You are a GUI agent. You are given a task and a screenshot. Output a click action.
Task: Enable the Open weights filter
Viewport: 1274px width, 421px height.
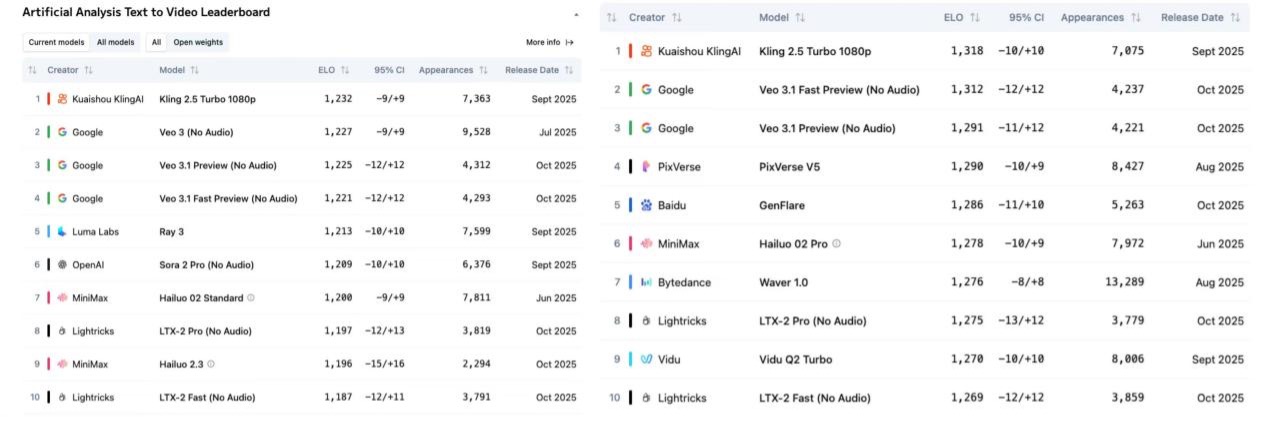click(197, 42)
